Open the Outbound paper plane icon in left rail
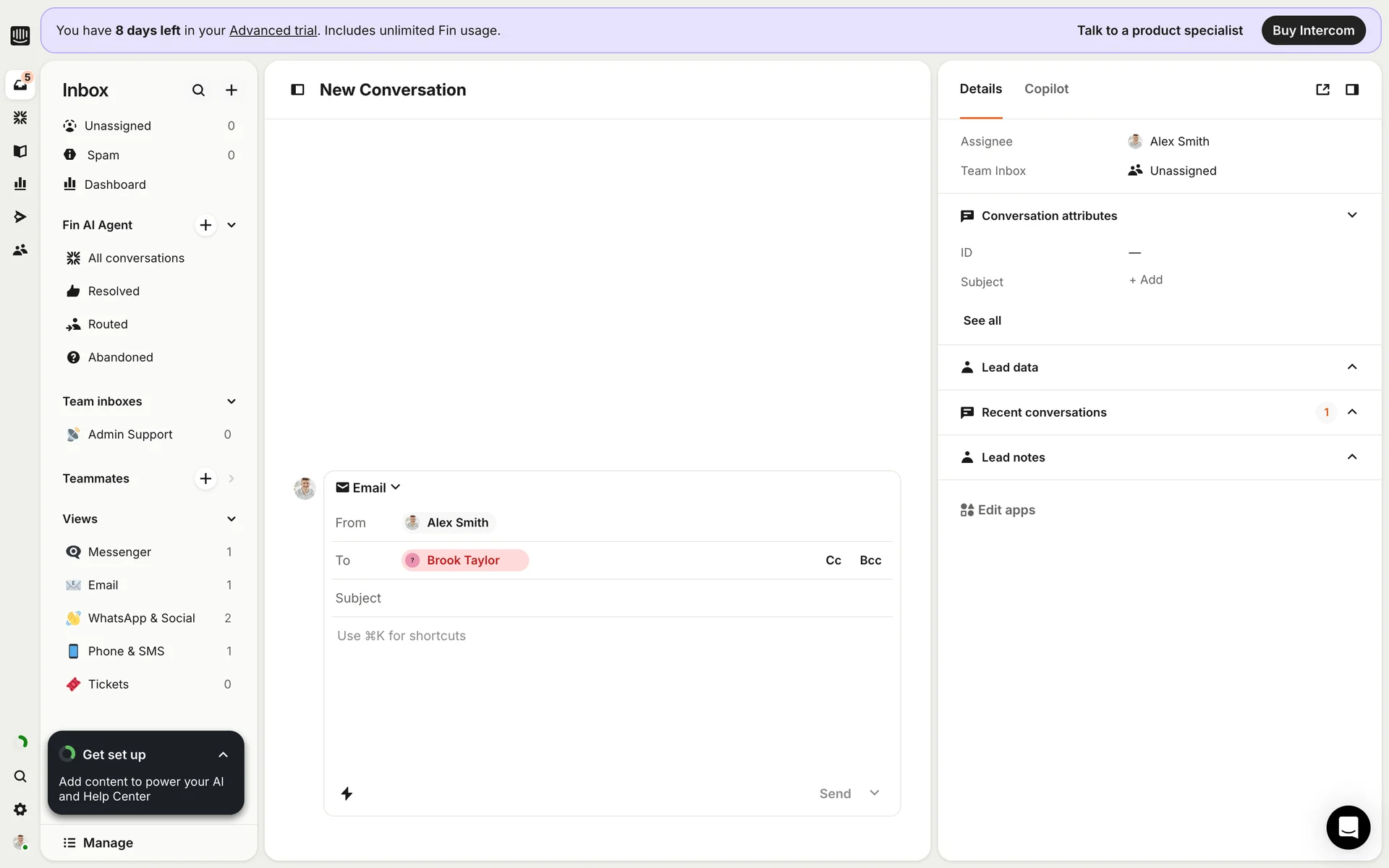The image size is (1389, 868). click(x=20, y=216)
